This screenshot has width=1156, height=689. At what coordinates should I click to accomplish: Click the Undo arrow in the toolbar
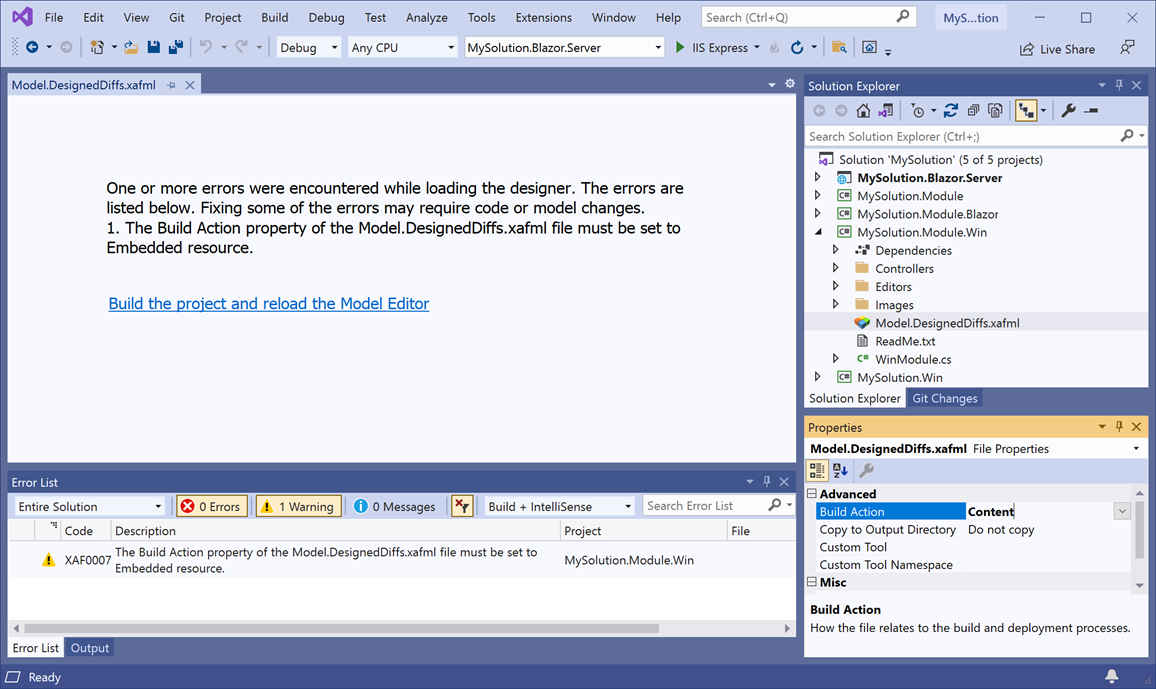click(206, 47)
